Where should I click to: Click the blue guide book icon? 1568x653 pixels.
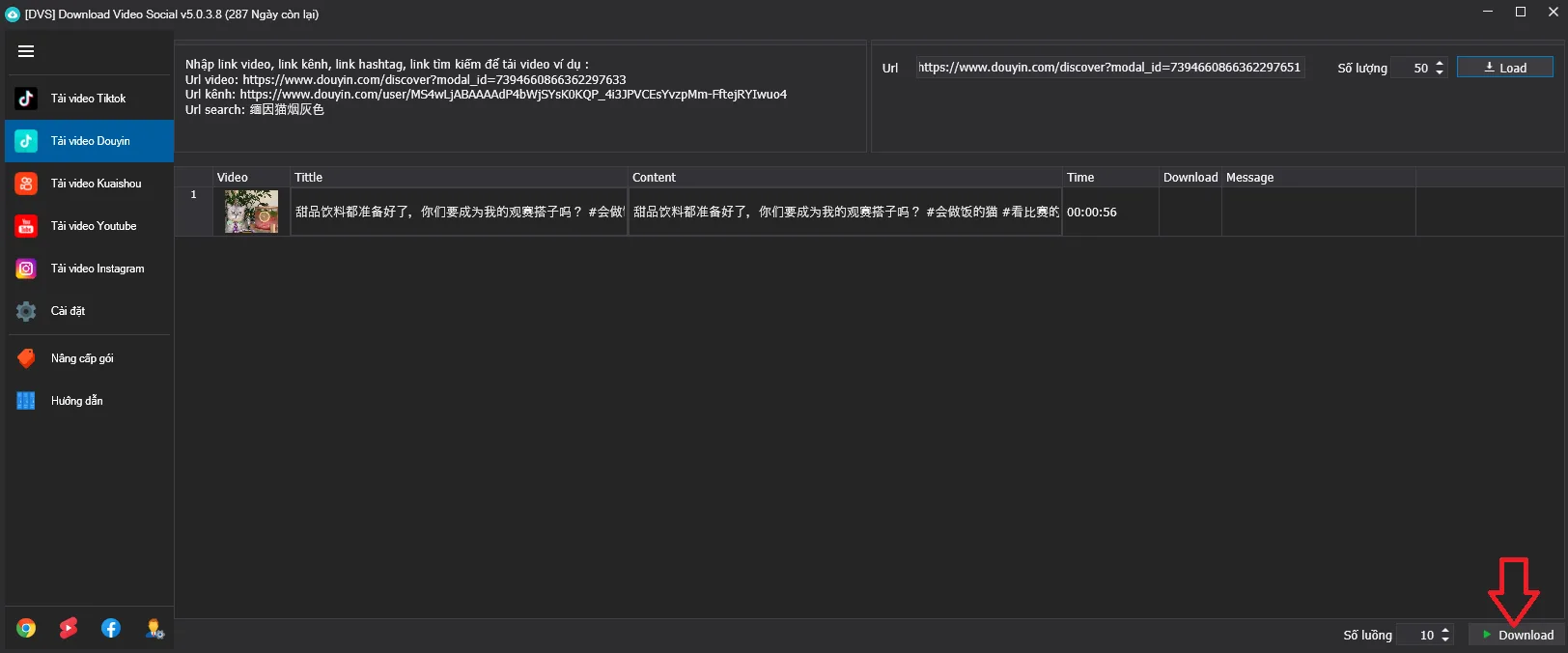coord(26,401)
